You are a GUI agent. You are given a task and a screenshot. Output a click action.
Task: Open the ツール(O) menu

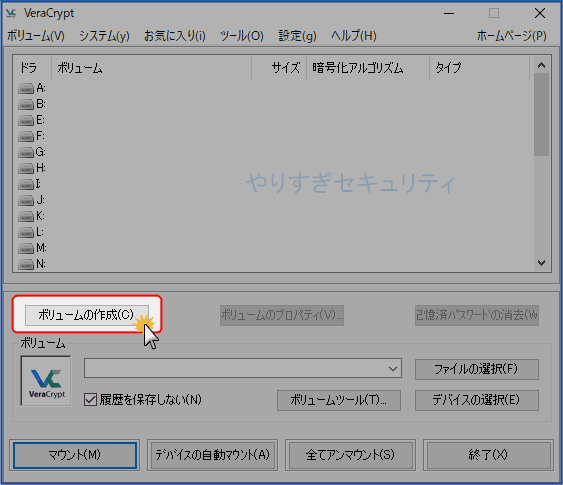[242, 36]
